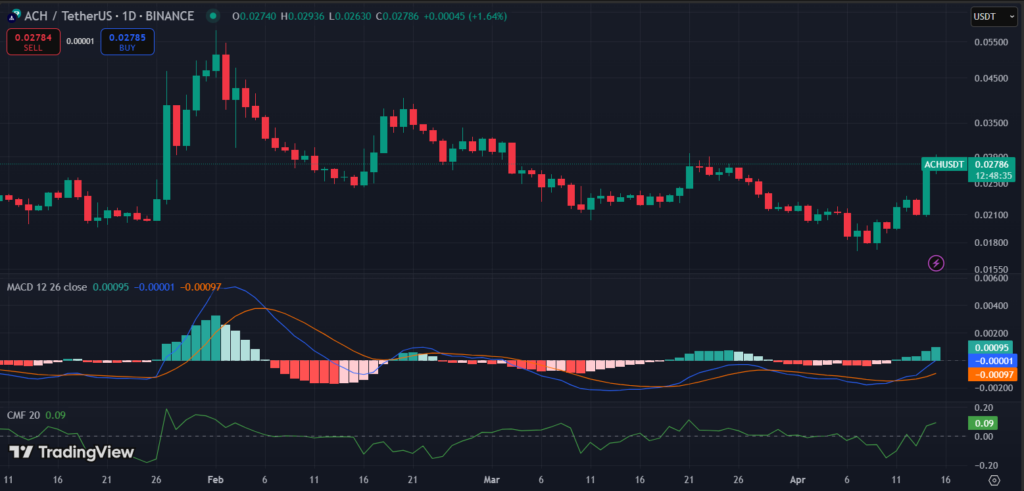
Task: Click the ACHUSDT symbol price tag
Action: click(x=944, y=165)
